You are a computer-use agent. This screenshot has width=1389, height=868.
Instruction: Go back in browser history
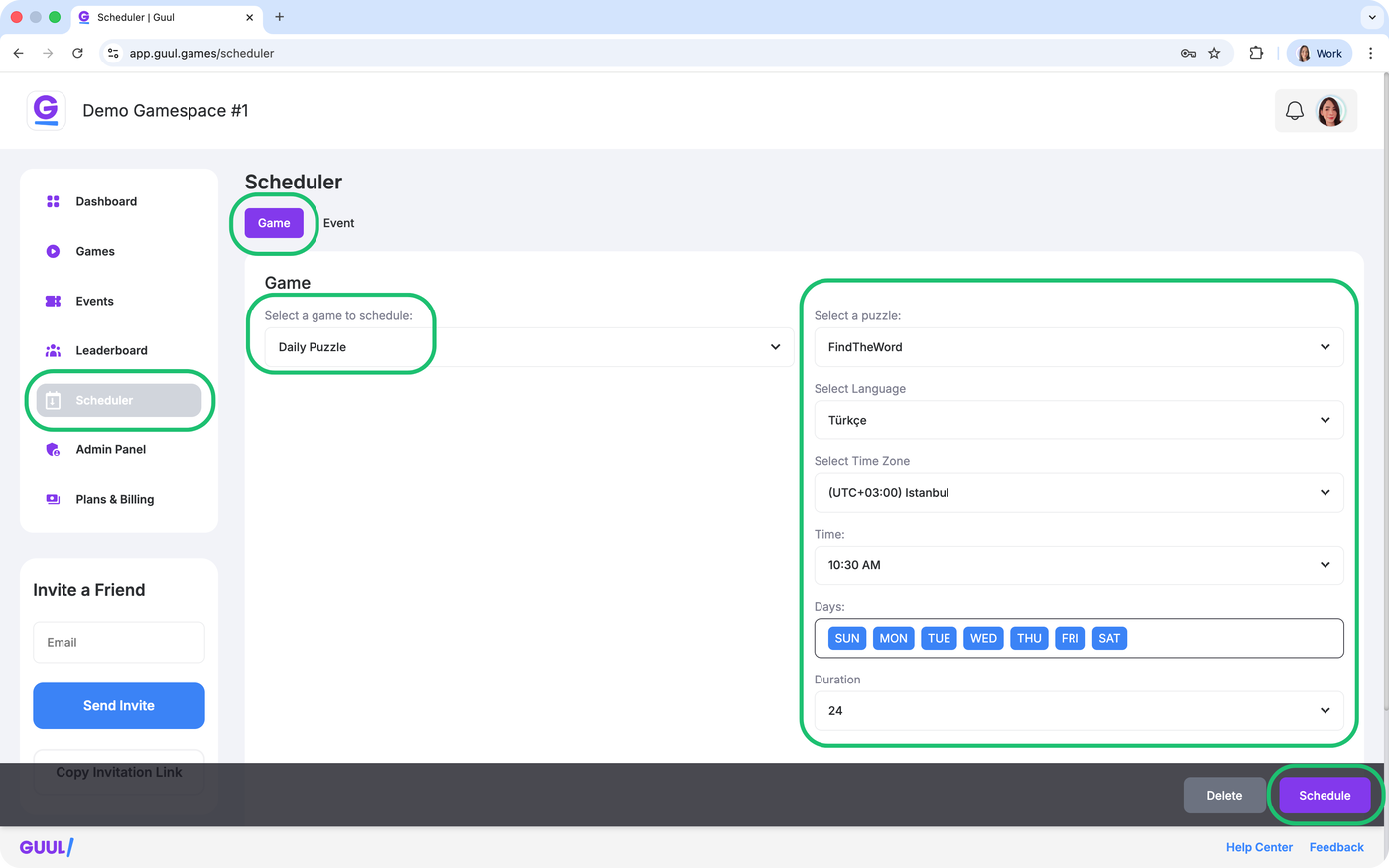(18, 53)
